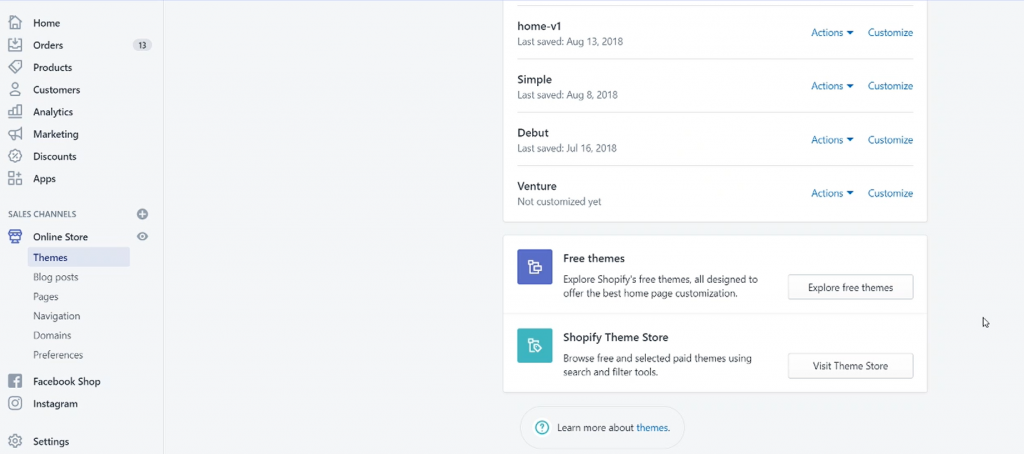Open Actions dropdown for Debut theme
Viewport: 1024px width, 454px height.
point(832,140)
